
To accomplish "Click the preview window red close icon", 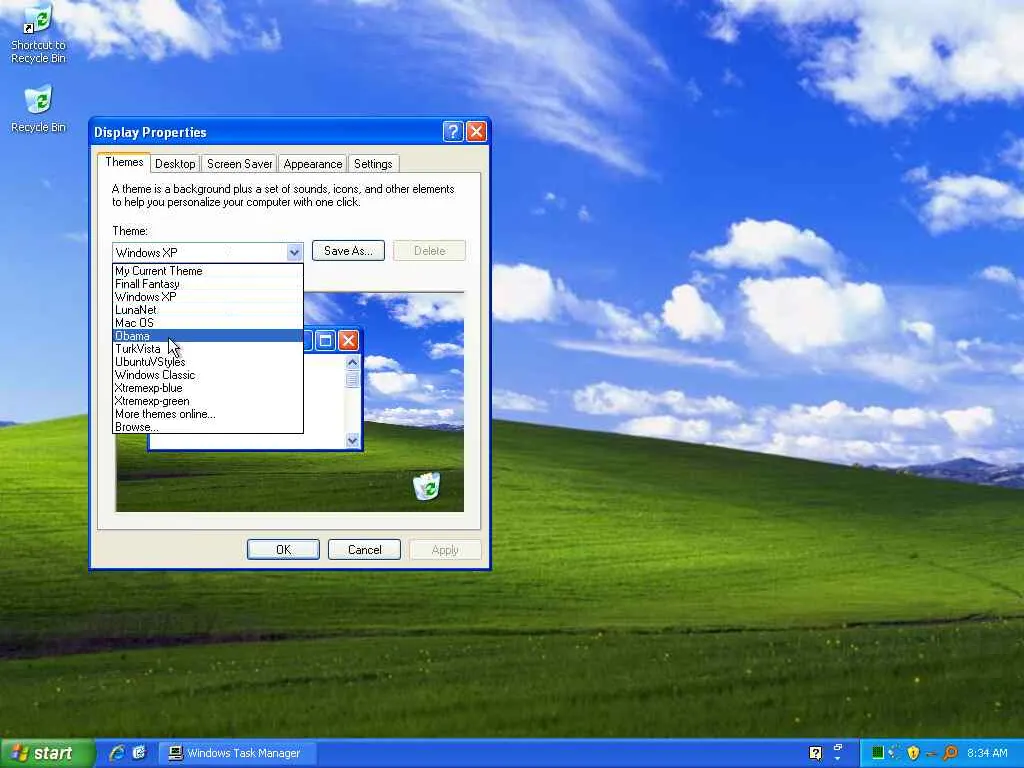I will [x=348, y=340].
